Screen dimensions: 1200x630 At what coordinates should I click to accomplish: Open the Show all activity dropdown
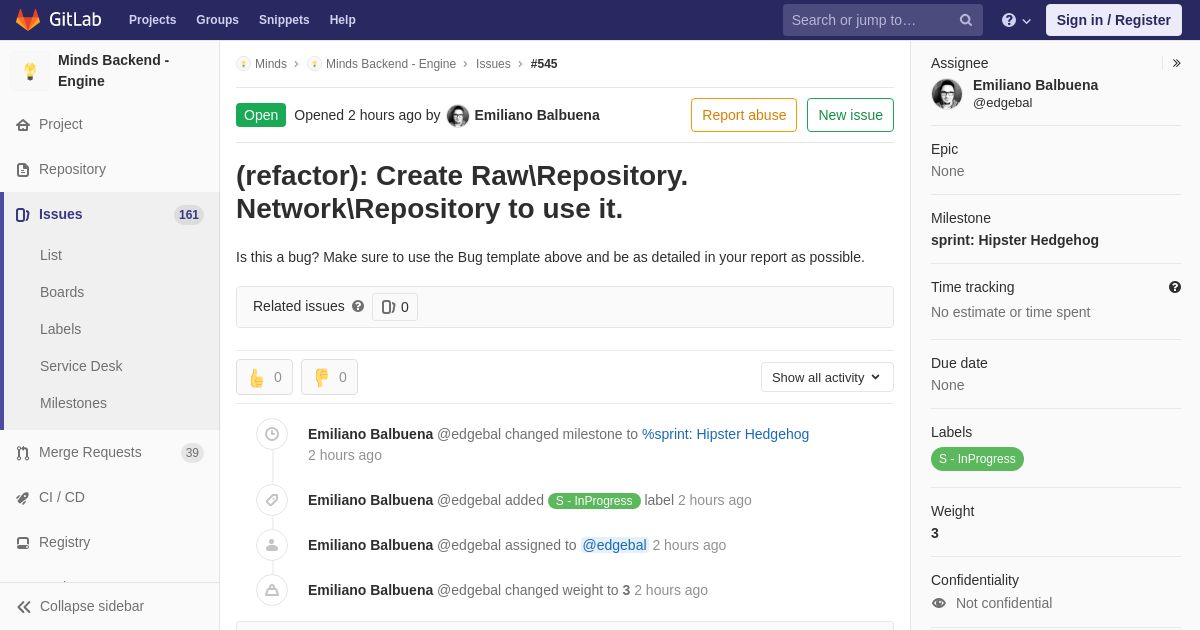point(827,377)
